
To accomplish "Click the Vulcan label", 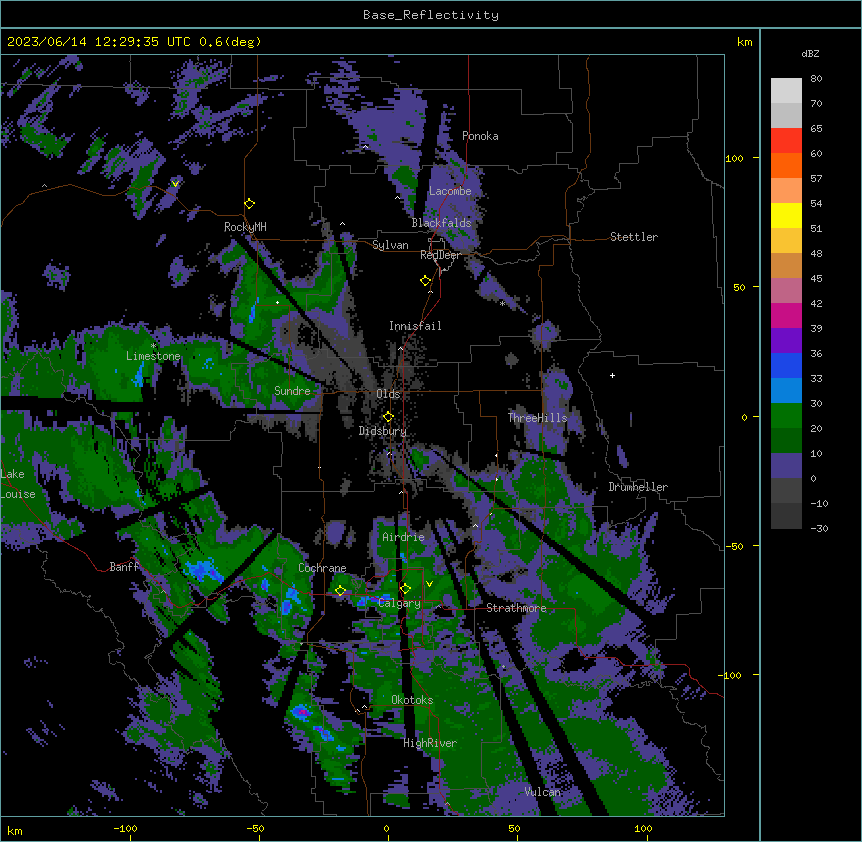I will 543,792.
